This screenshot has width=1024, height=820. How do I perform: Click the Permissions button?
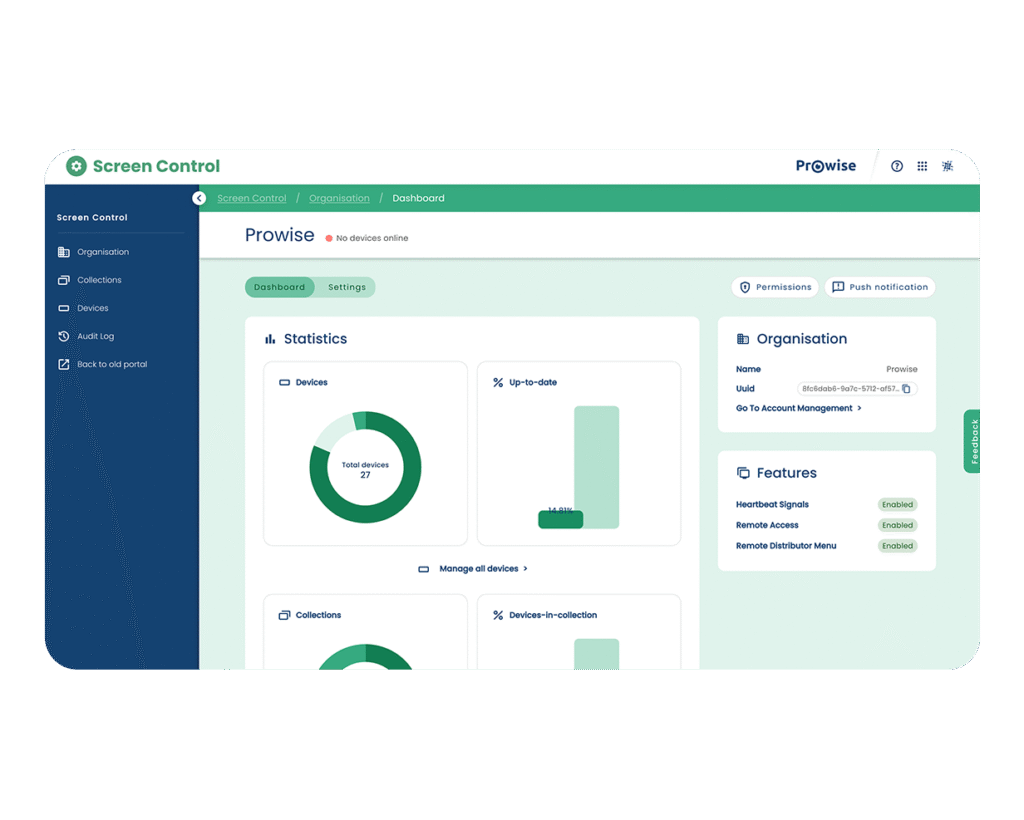click(x=775, y=288)
